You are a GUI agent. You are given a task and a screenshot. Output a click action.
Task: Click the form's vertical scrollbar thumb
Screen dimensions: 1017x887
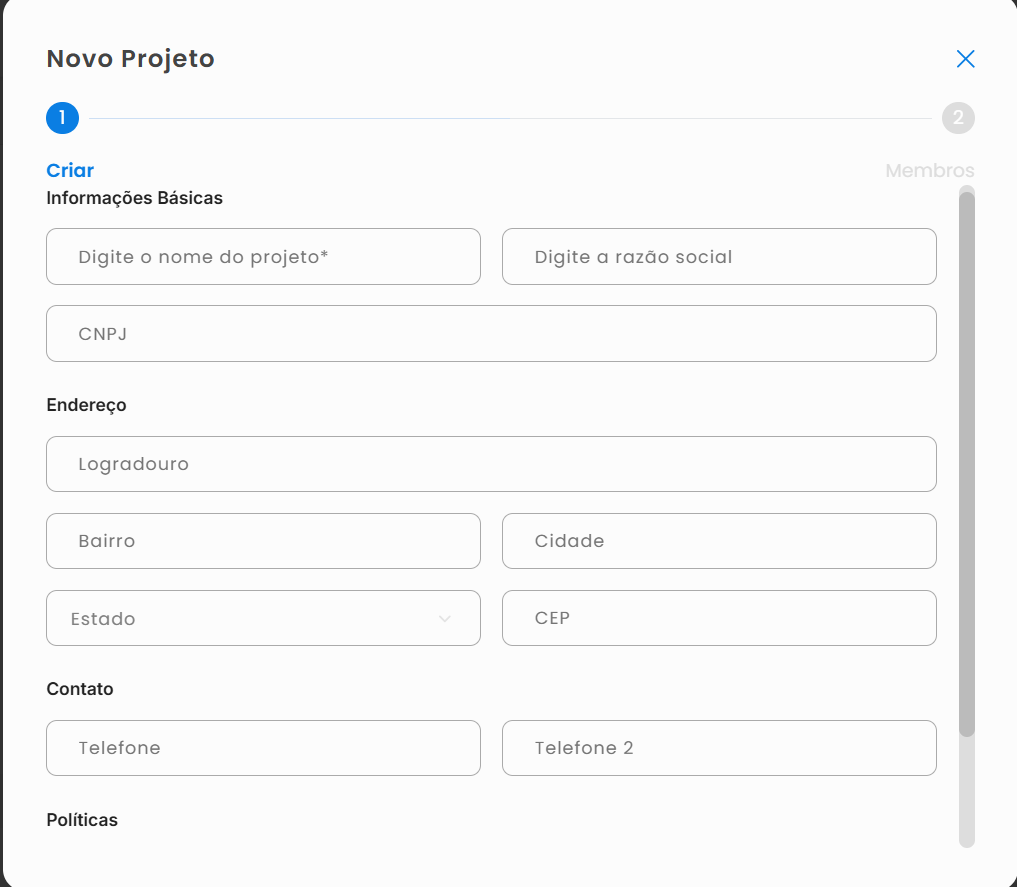[x=966, y=460]
